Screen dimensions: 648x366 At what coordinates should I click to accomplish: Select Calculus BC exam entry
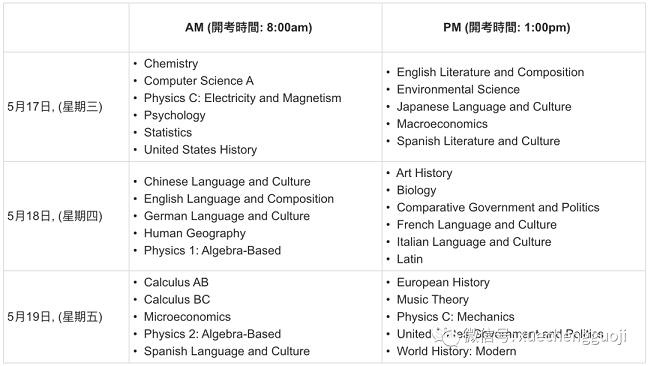[x=177, y=299]
